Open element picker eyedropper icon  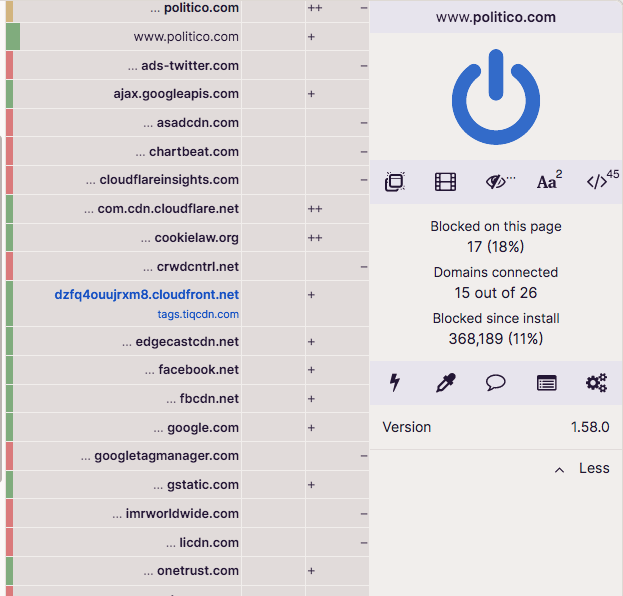[445, 383]
